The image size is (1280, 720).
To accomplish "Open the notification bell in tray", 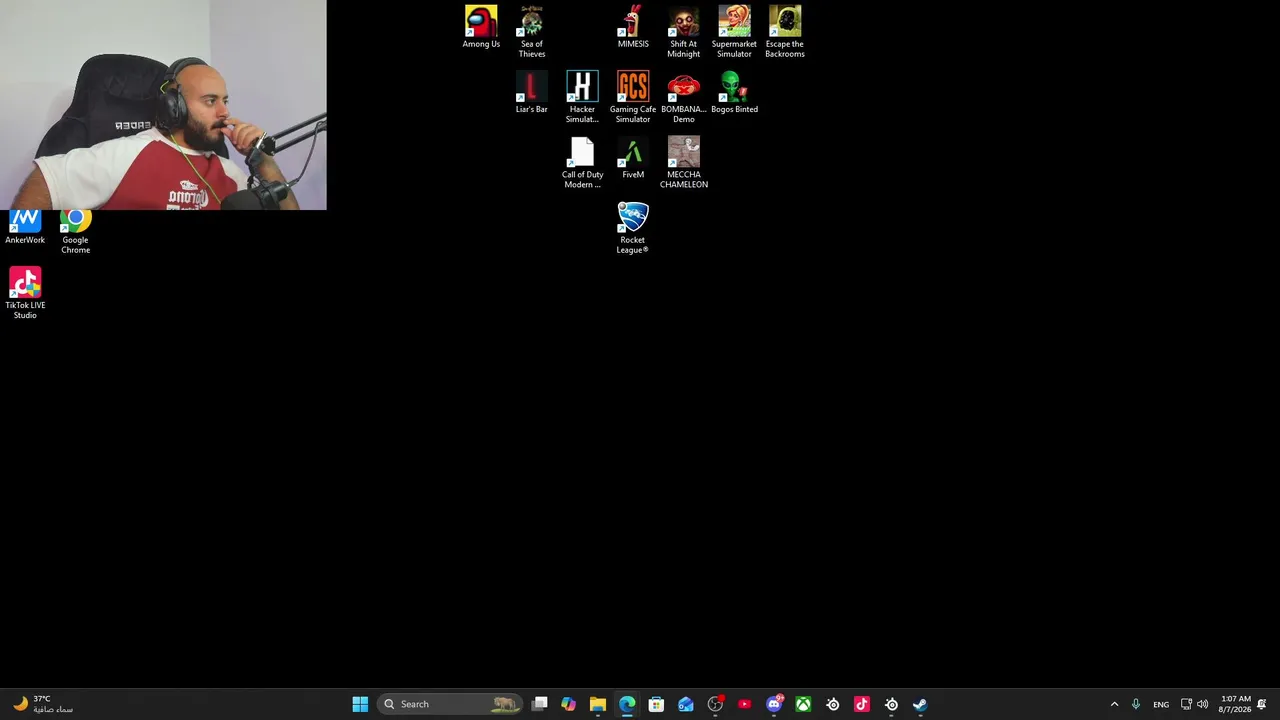I will [x=1262, y=704].
